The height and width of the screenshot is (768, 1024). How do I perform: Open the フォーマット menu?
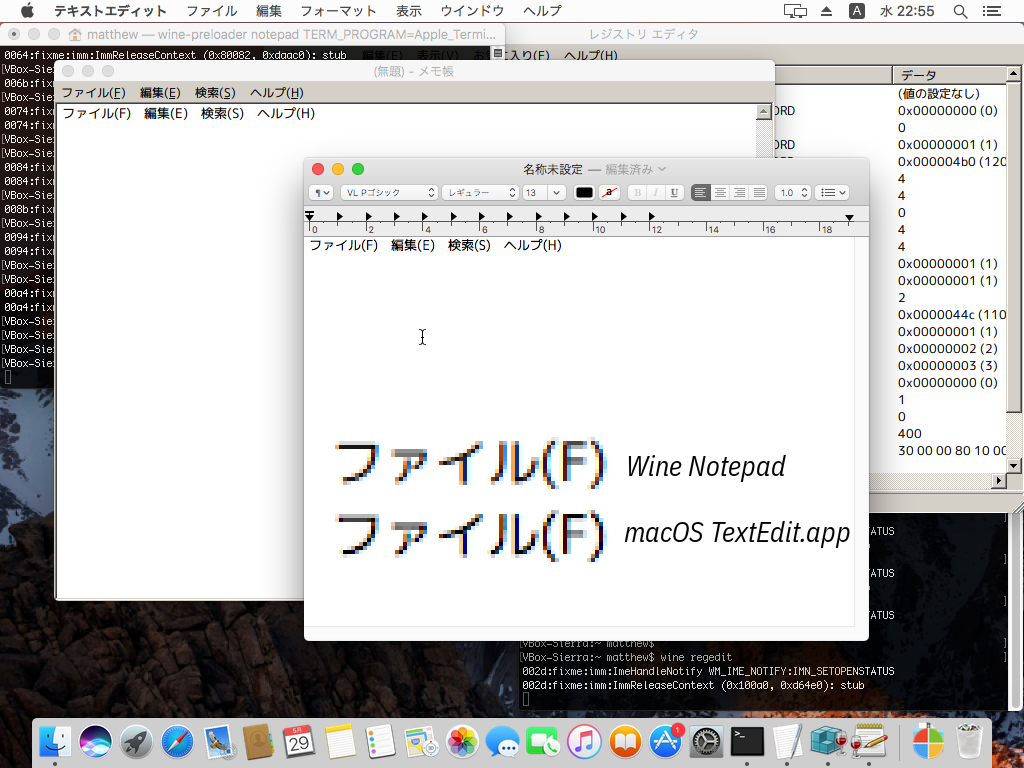[x=338, y=10]
